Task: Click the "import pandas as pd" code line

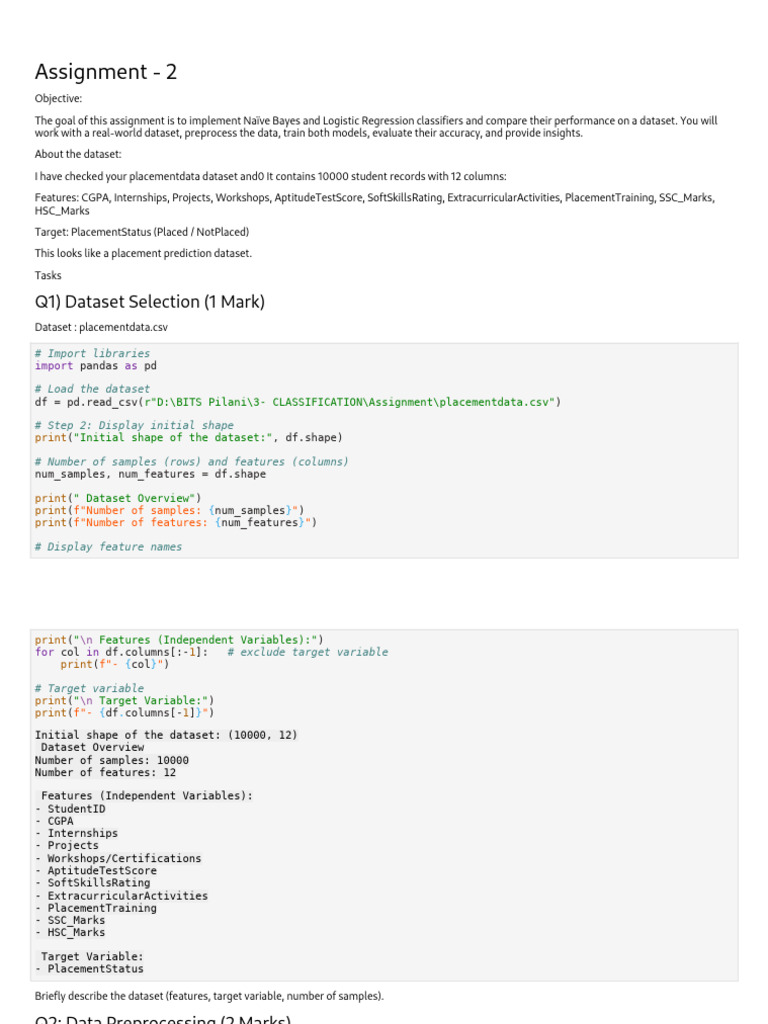Action: tap(95, 366)
